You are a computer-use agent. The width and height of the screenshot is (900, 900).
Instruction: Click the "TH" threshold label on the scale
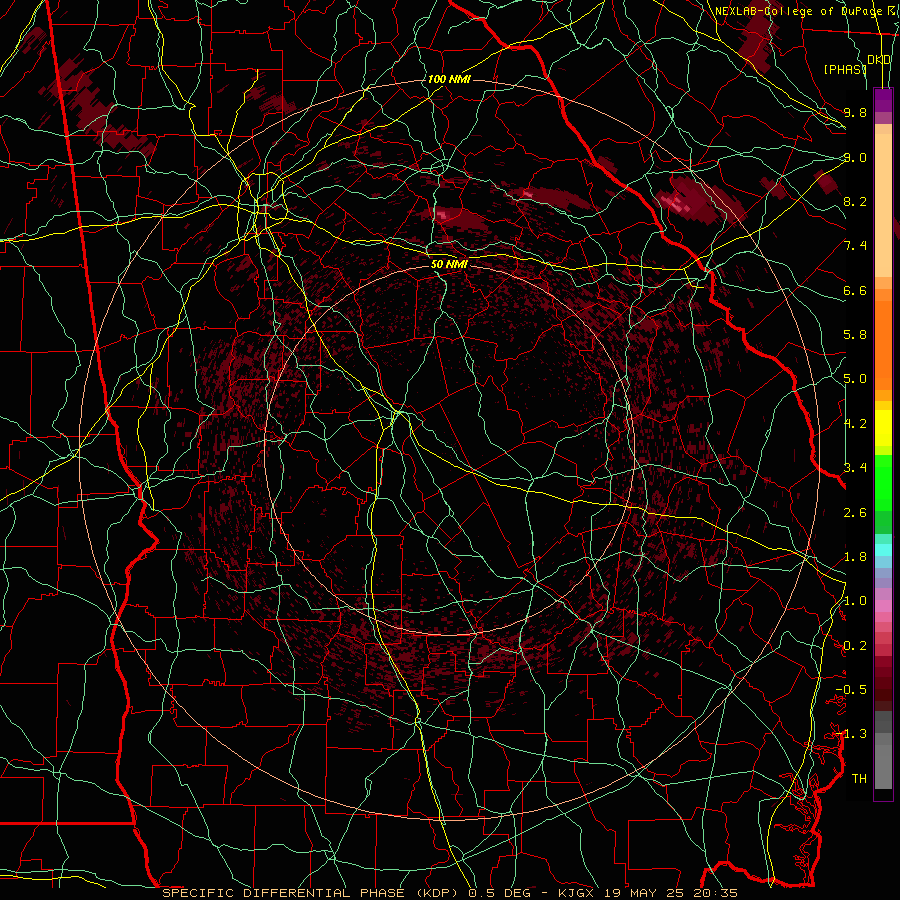859,779
